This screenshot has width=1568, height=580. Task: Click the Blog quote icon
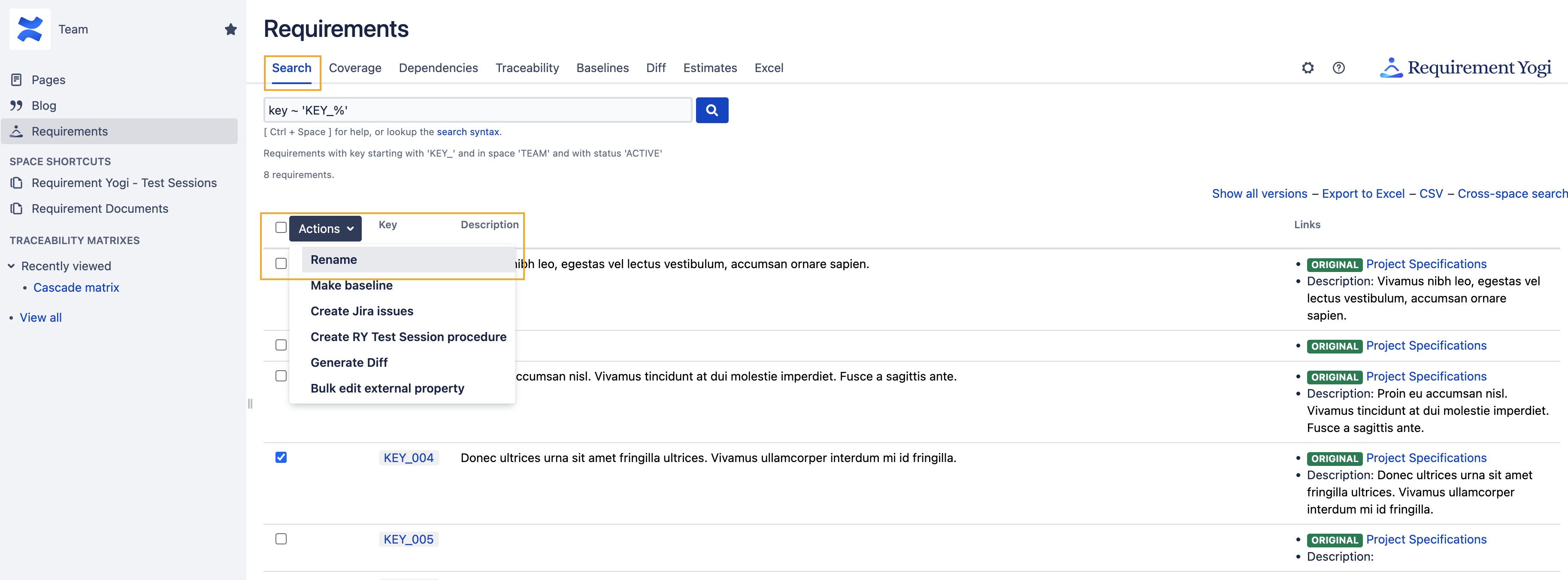16,105
